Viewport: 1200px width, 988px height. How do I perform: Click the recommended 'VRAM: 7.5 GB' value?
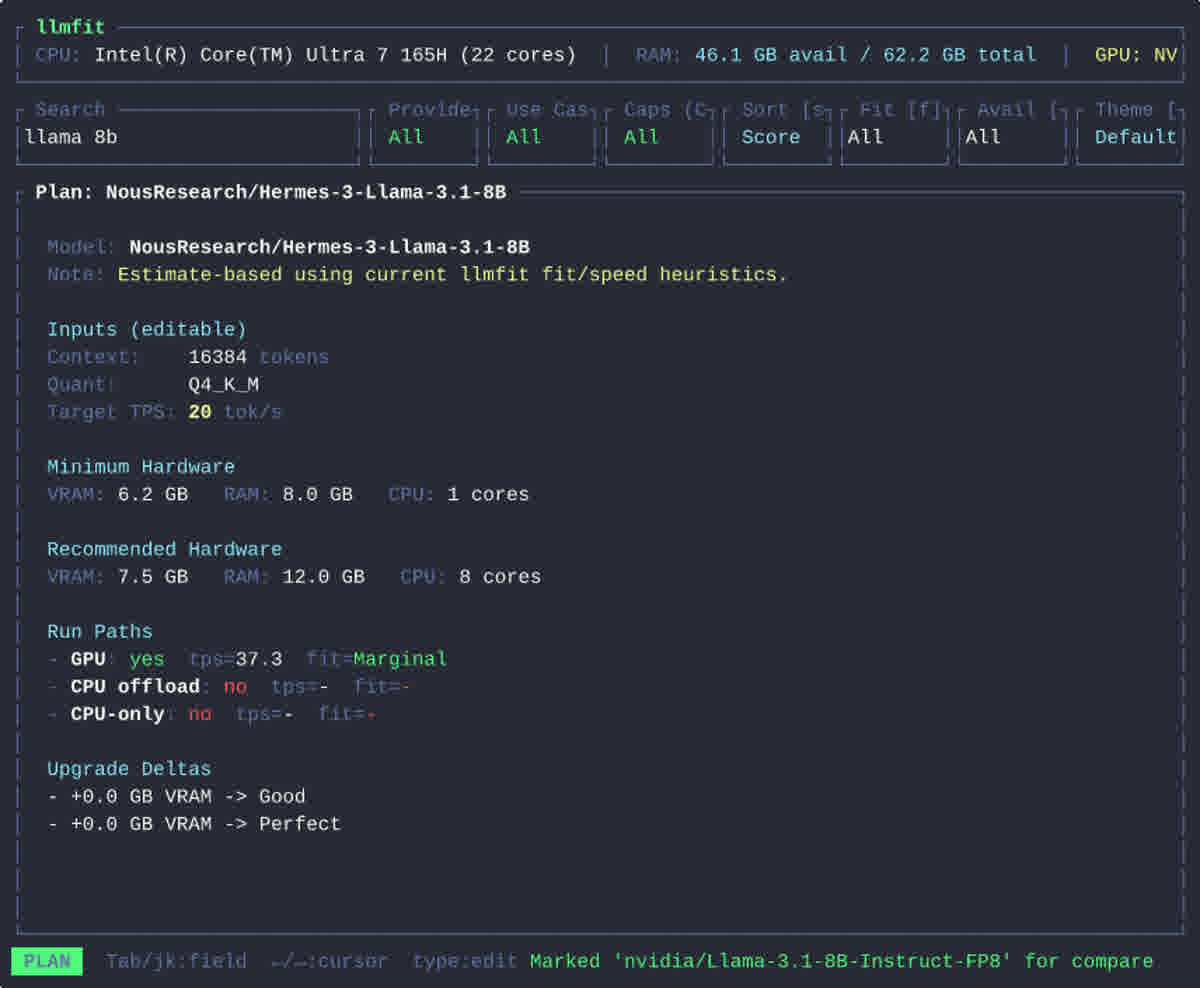click(118, 577)
